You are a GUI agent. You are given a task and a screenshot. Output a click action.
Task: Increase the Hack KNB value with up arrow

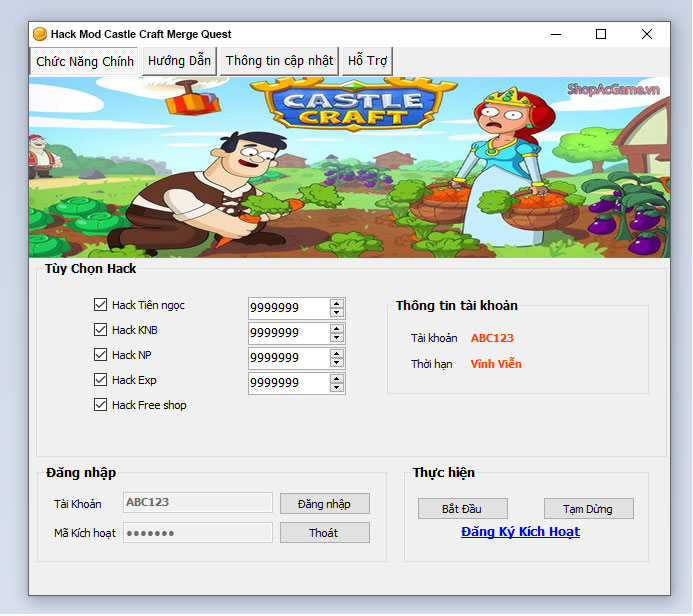coord(337,329)
